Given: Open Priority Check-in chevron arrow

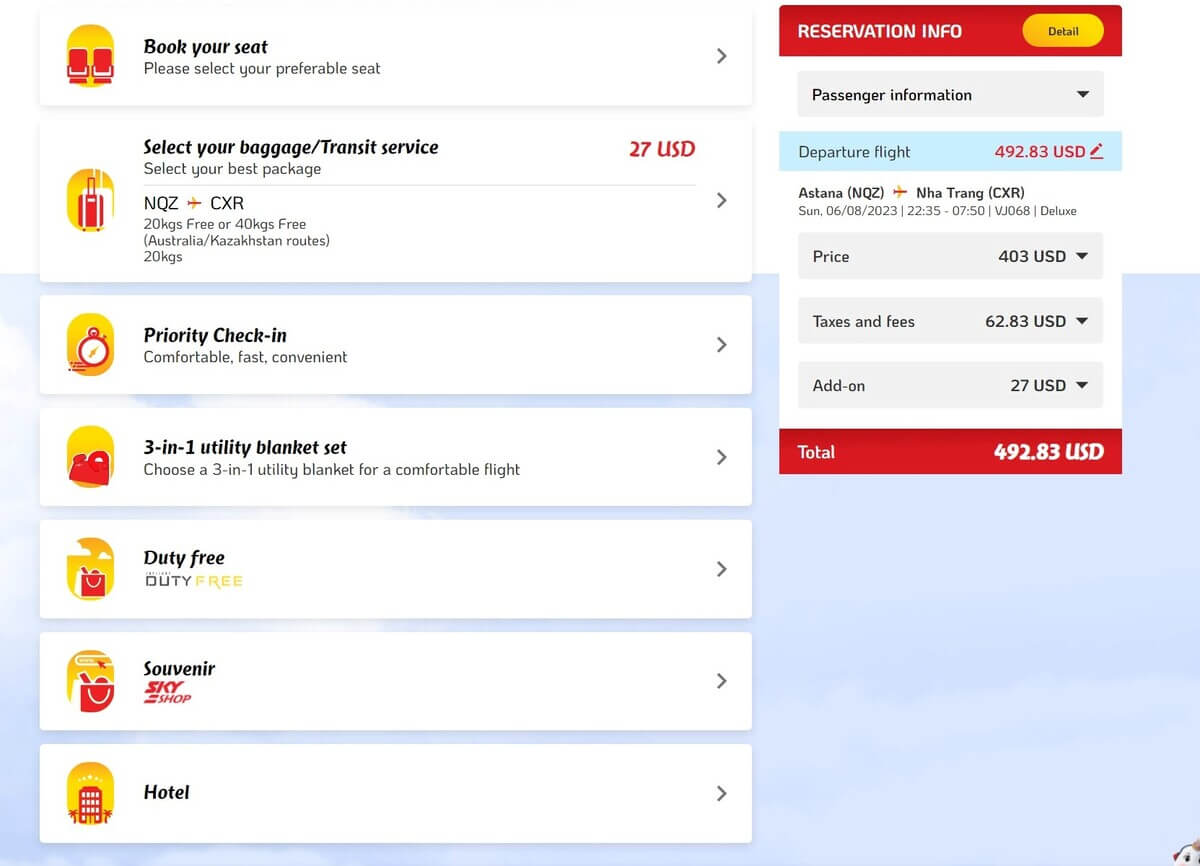Looking at the screenshot, I should click(721, 344).
